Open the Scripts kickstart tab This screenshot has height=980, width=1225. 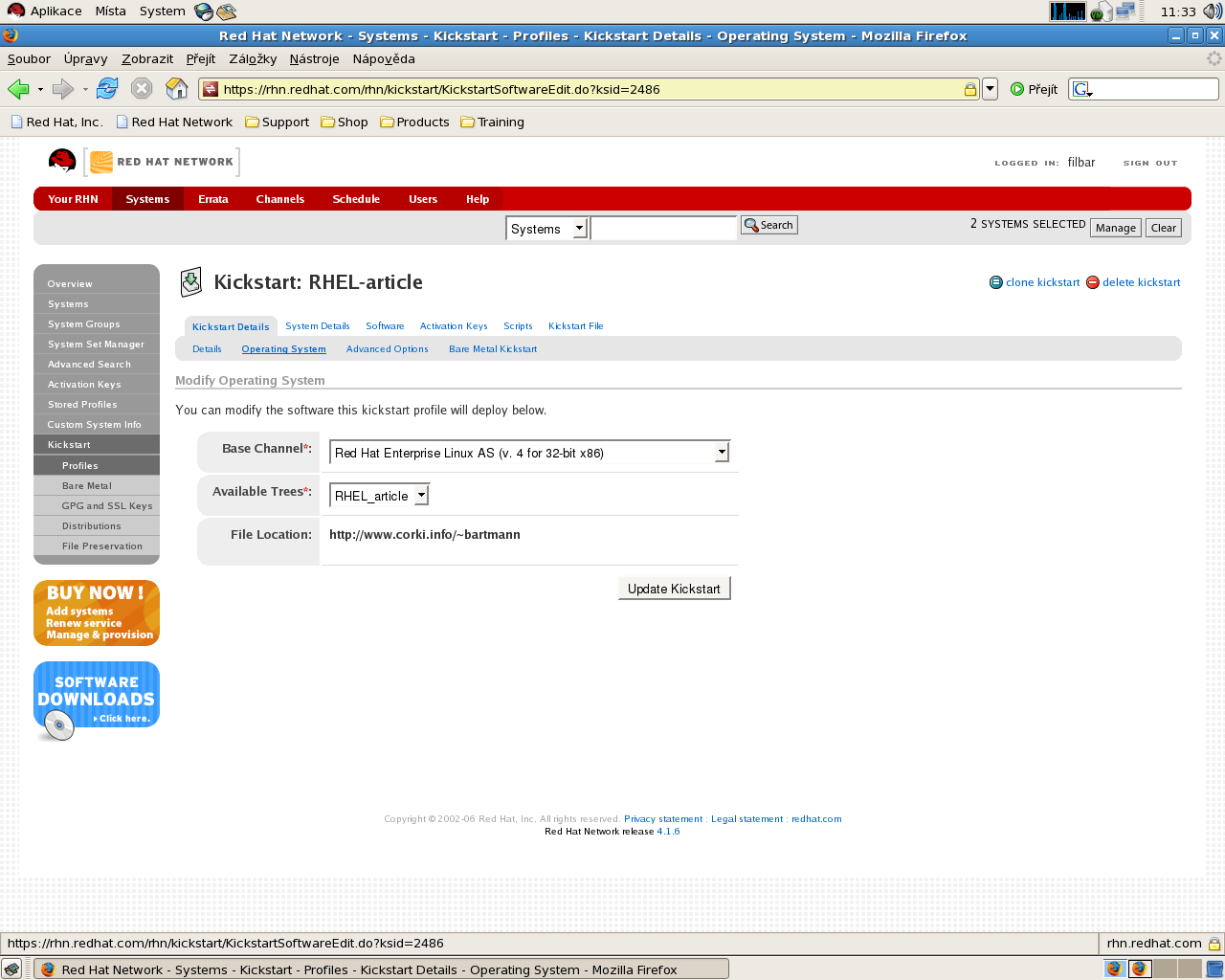(x=518, y=326)
